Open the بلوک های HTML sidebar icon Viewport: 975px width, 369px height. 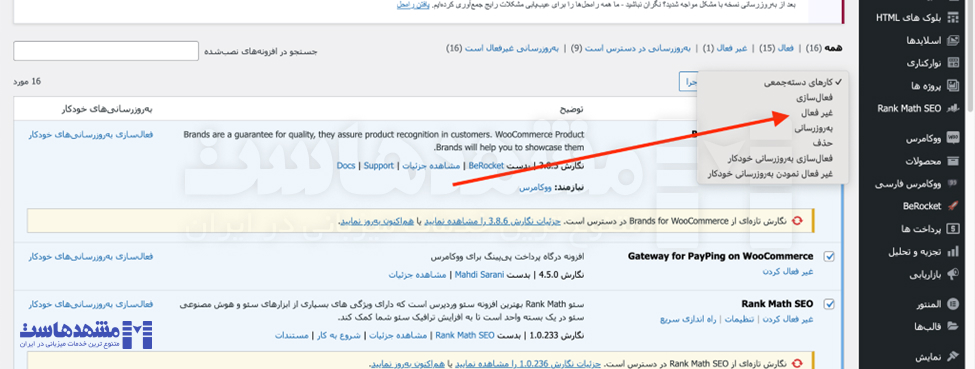(x=952, y=17)
